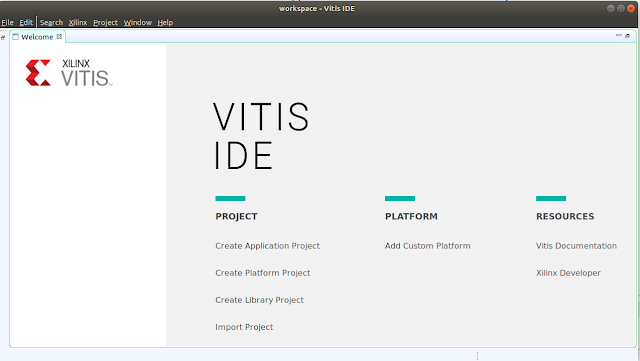640x361 pixels.
Task: Click the VITIS IDE large title
Action: click(261, 136)
